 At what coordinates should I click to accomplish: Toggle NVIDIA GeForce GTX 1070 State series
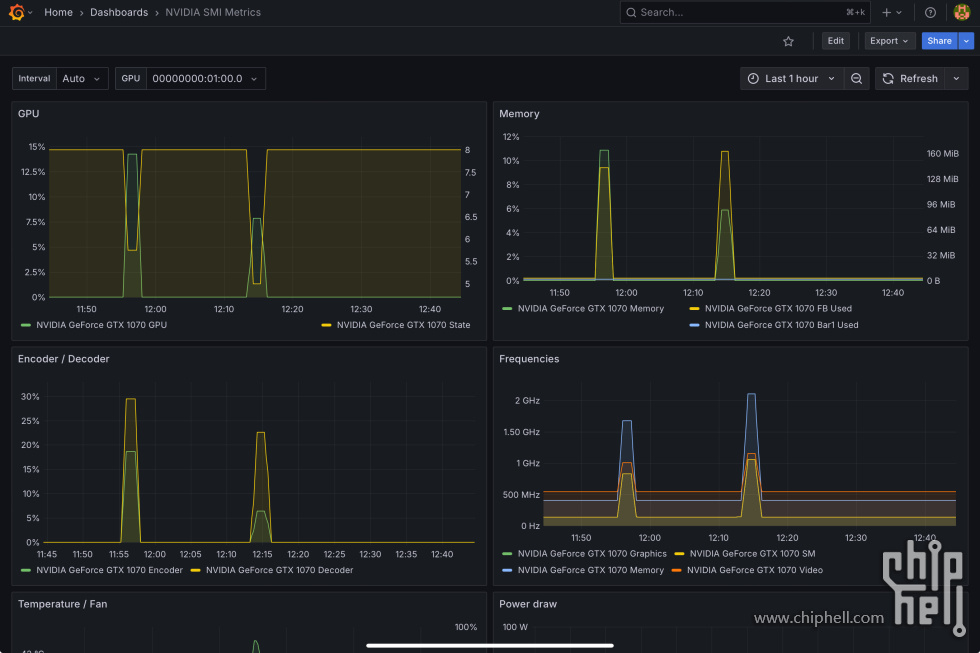pos(403,325)
